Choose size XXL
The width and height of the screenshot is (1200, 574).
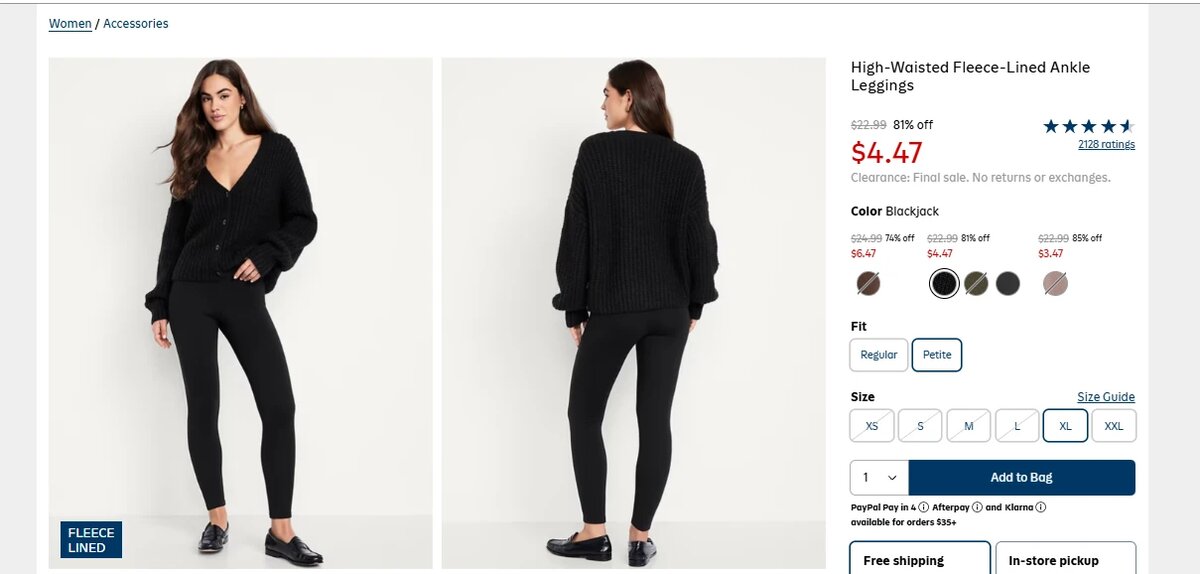tap(1113, 426)
